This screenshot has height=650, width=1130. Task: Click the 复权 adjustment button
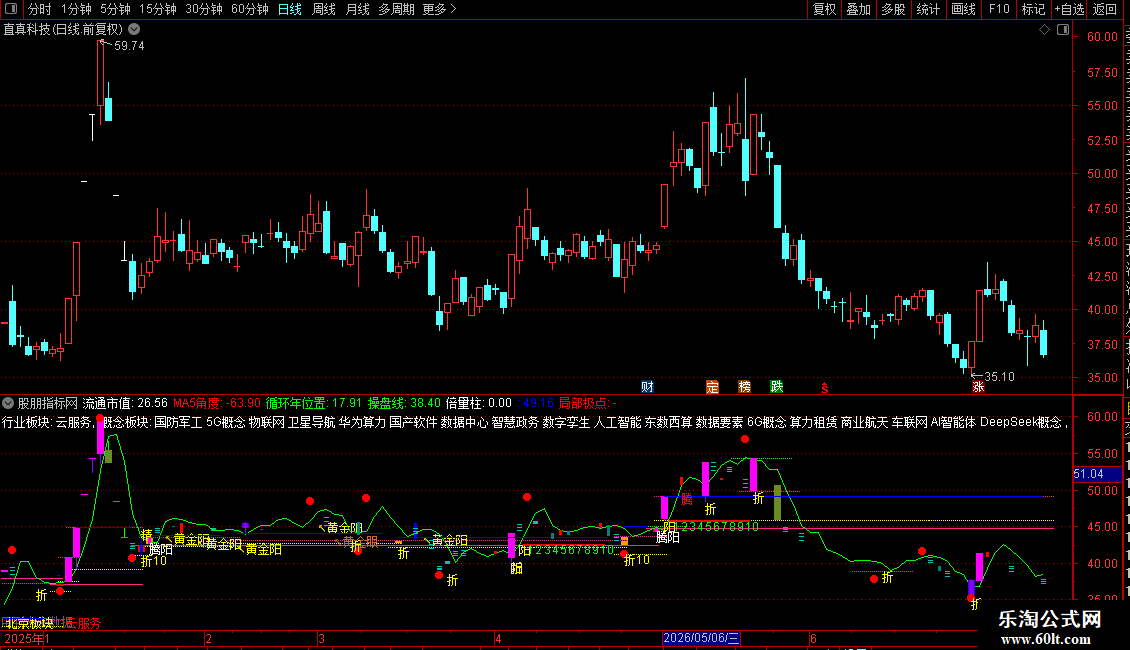pyautogui.click(x=824, y=9)
